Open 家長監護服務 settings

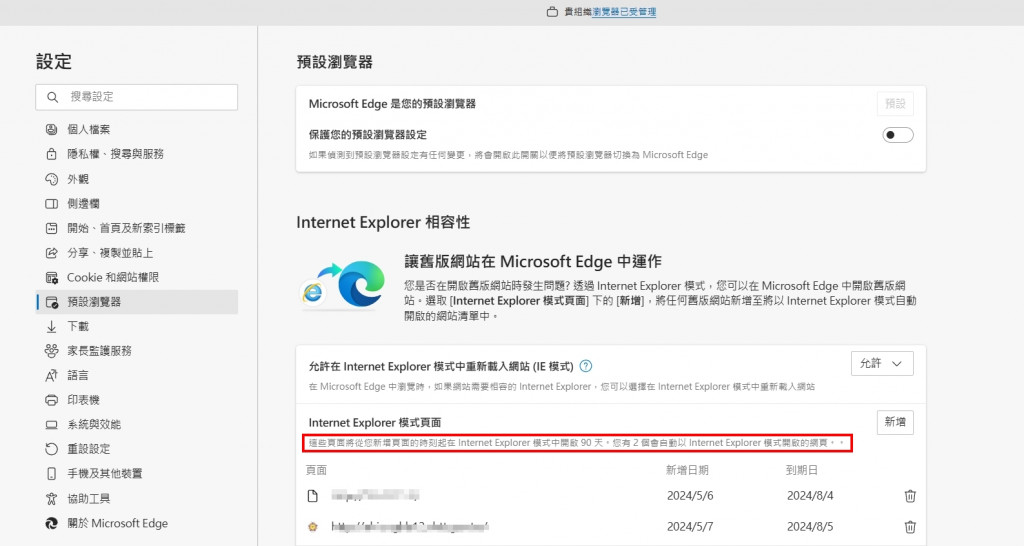pyautogui.click(x=136, y=351)
